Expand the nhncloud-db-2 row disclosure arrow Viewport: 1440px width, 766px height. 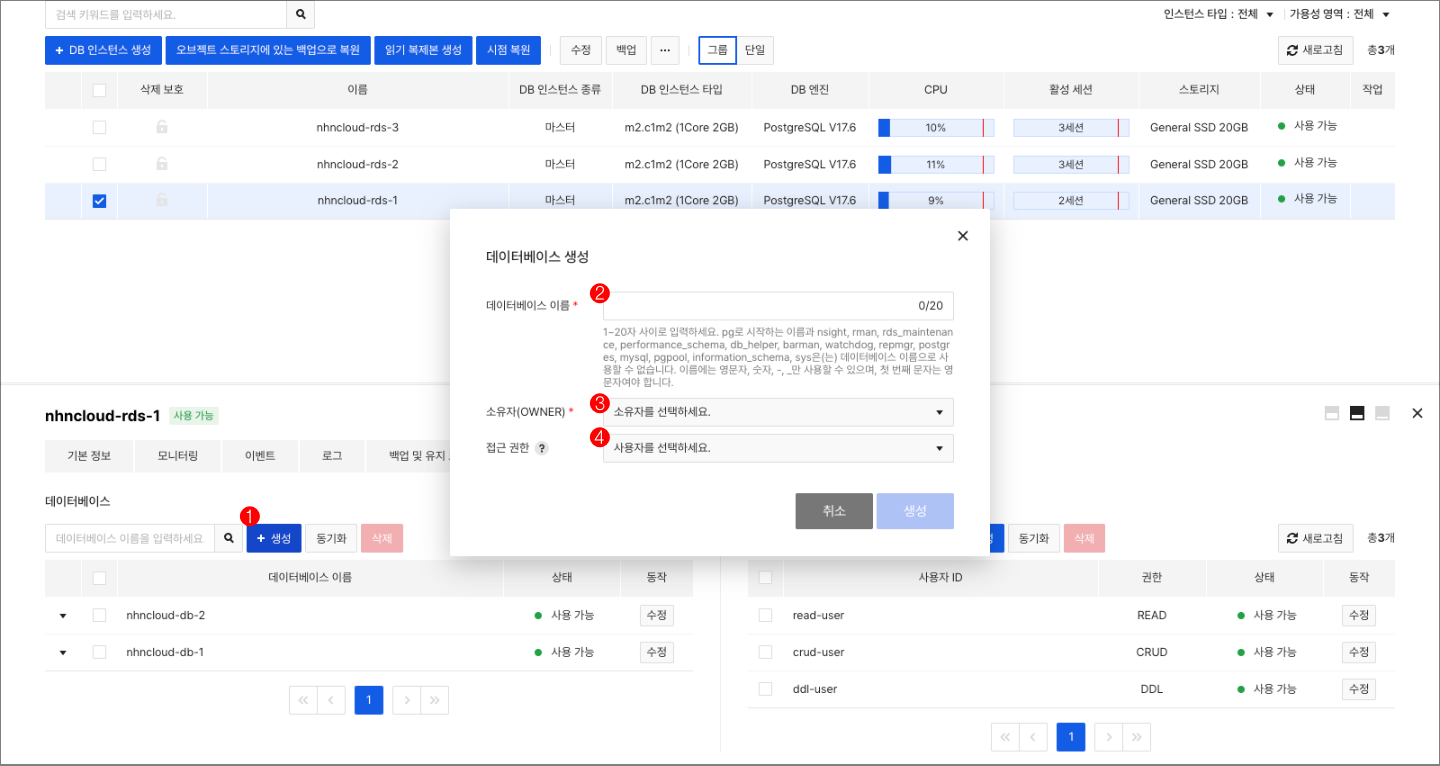pos(62,615)
